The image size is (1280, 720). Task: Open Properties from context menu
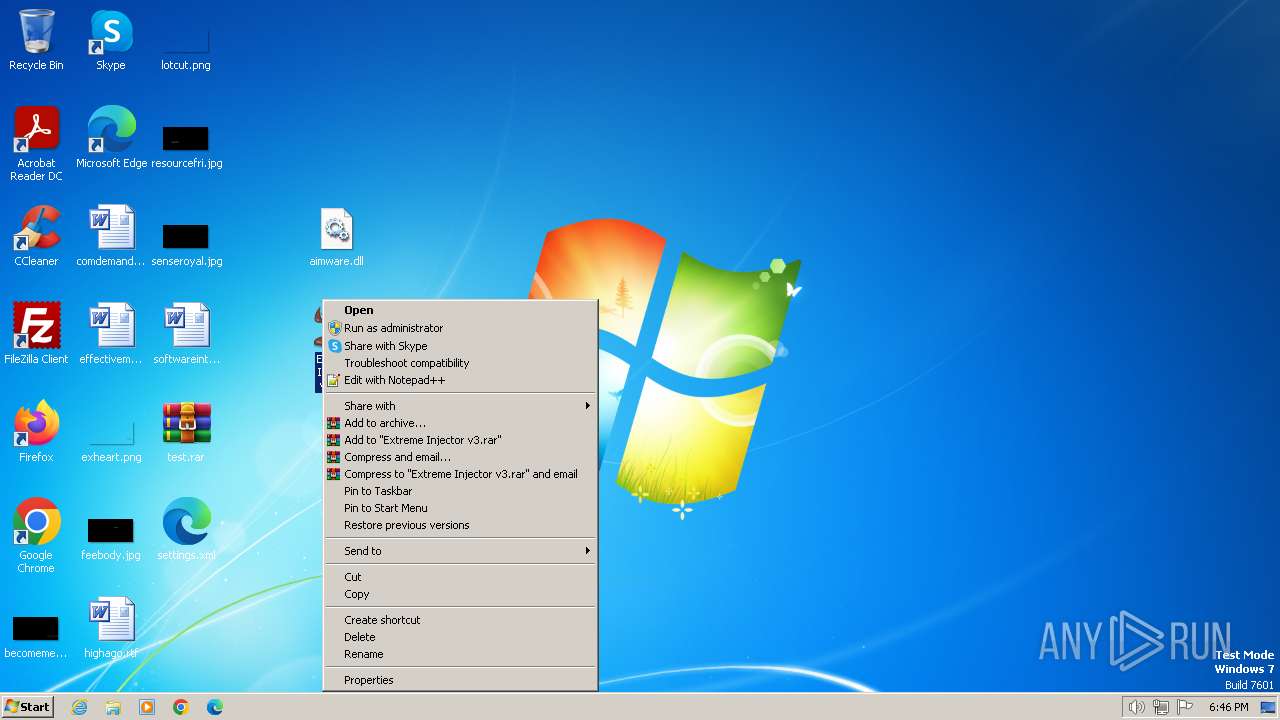pos(460,680)
